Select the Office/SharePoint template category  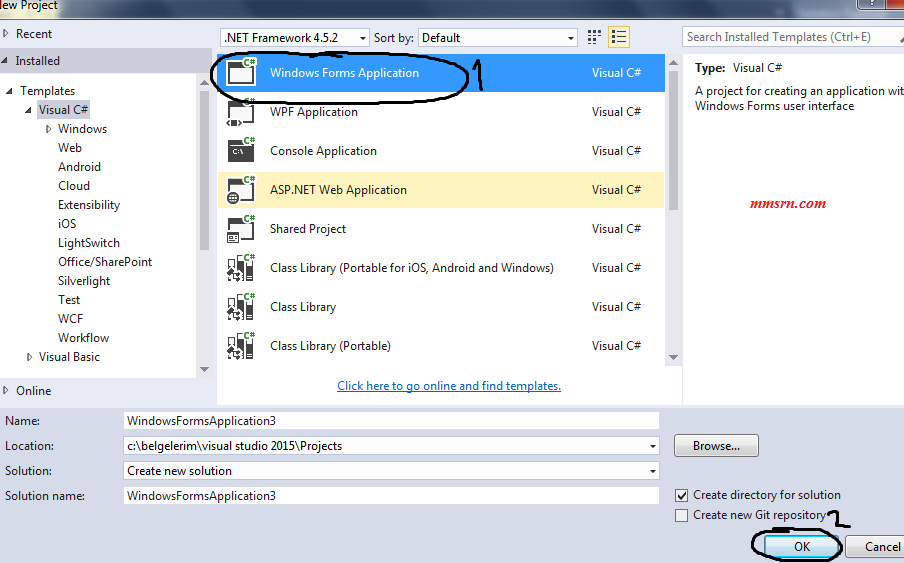pos(105,262)
